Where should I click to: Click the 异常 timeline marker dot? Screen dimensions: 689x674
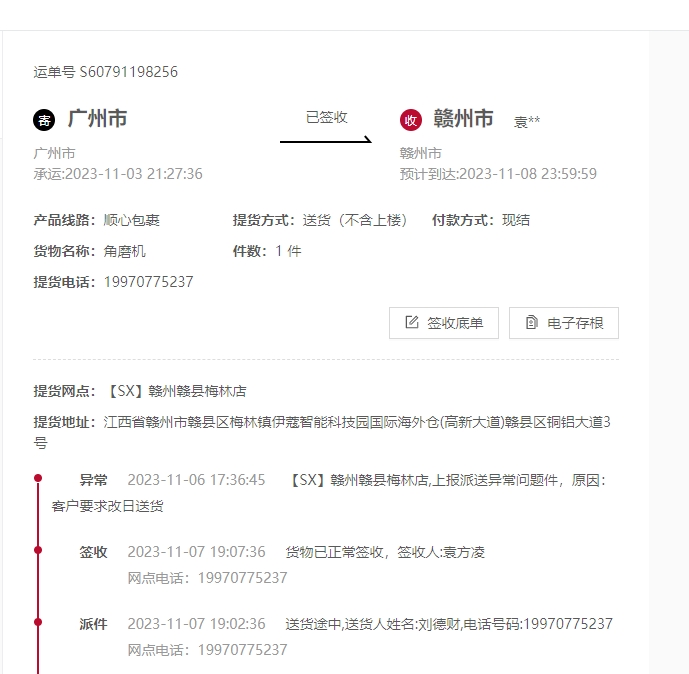point(38,478)
